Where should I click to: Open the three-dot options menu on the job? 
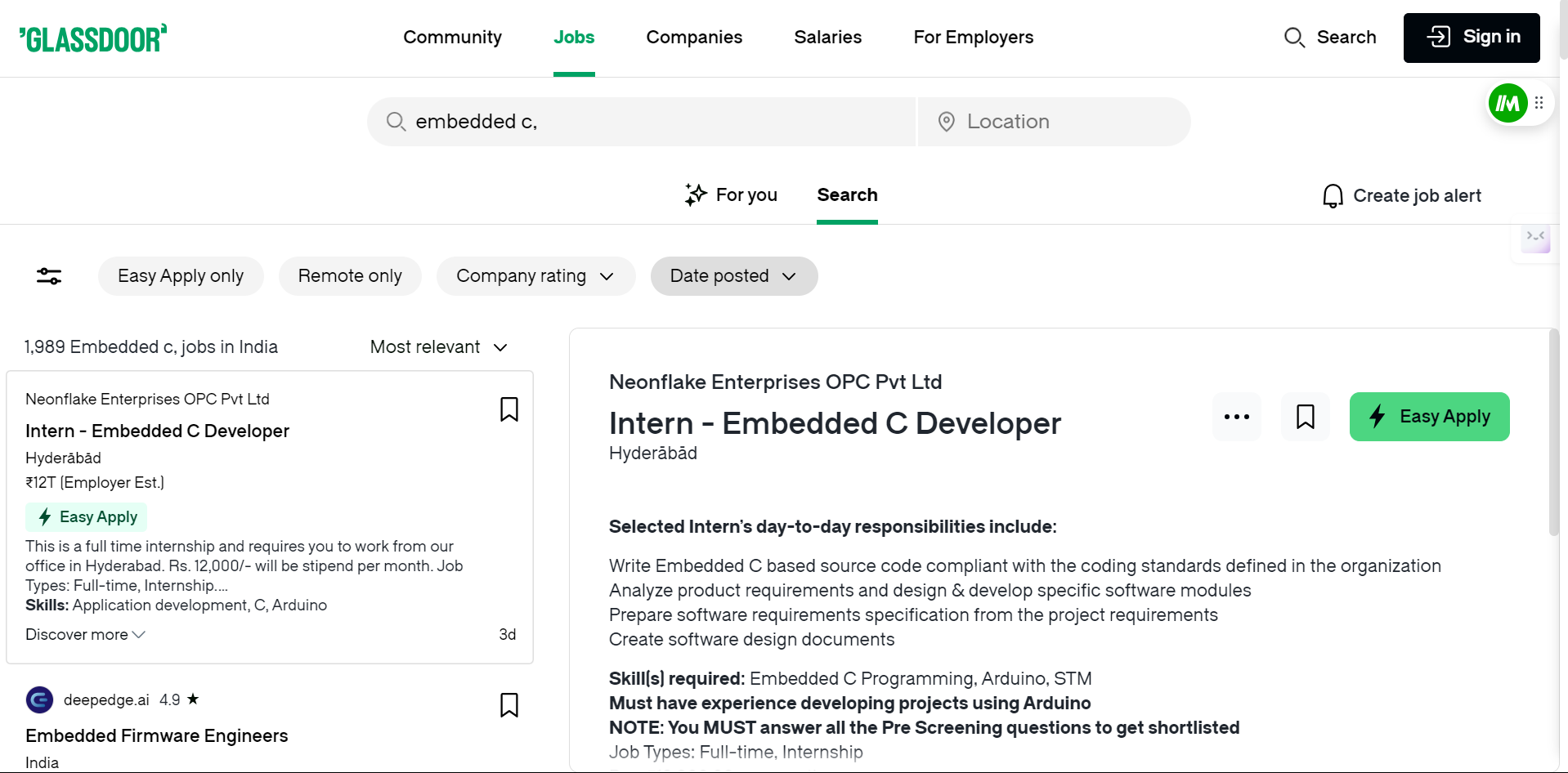click(x=1236, y=417)
